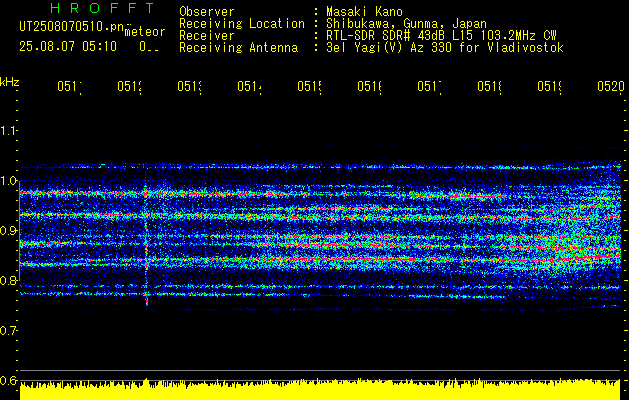The height and width of the screenshot is (400, 629).
Task: Click the 0.6 frequency axis label
Action: (8, 380)
